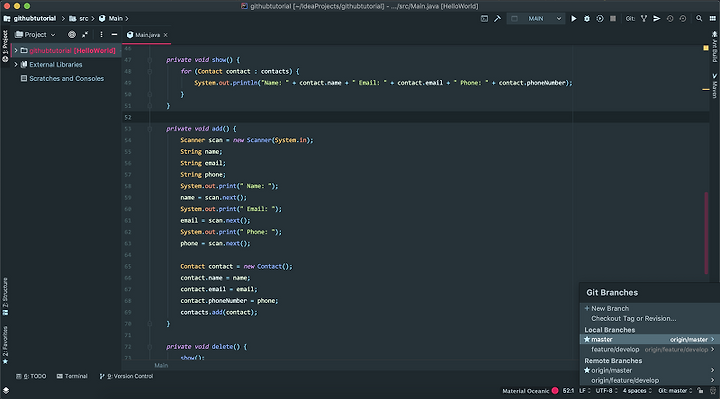Image resolution: width=720 pixels, height=399 pixels.
Task: Open Git: master branch widget in status bar
Action: [675, 391]
